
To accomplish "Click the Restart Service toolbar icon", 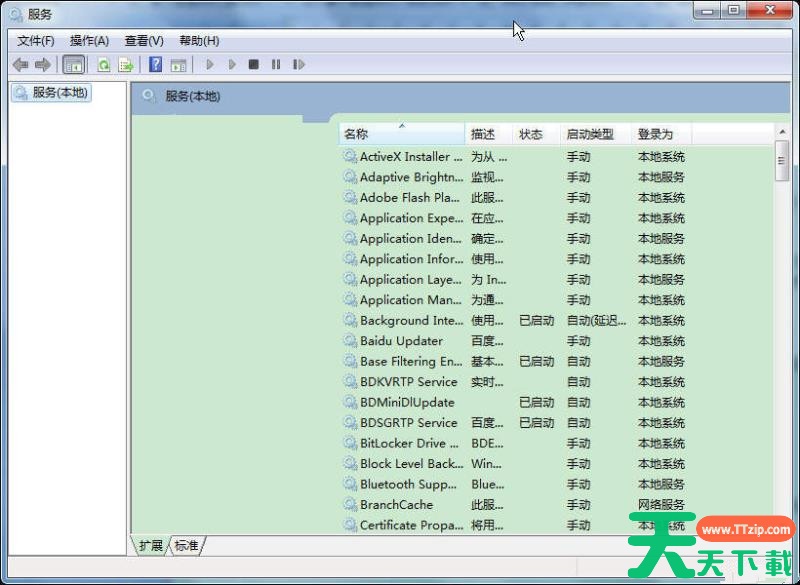I will (x=298, y=65).
